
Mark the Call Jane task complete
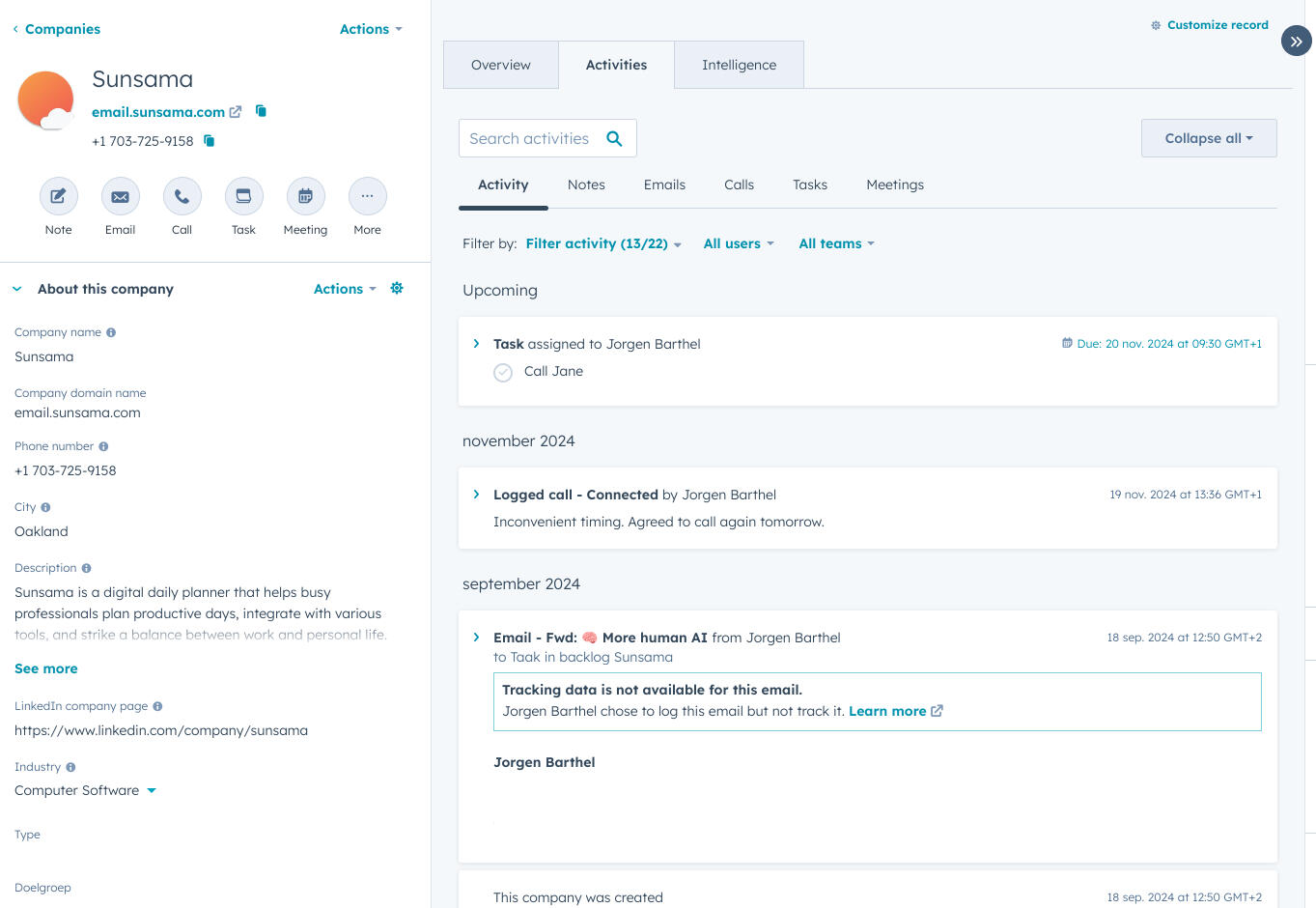point(502,372)
